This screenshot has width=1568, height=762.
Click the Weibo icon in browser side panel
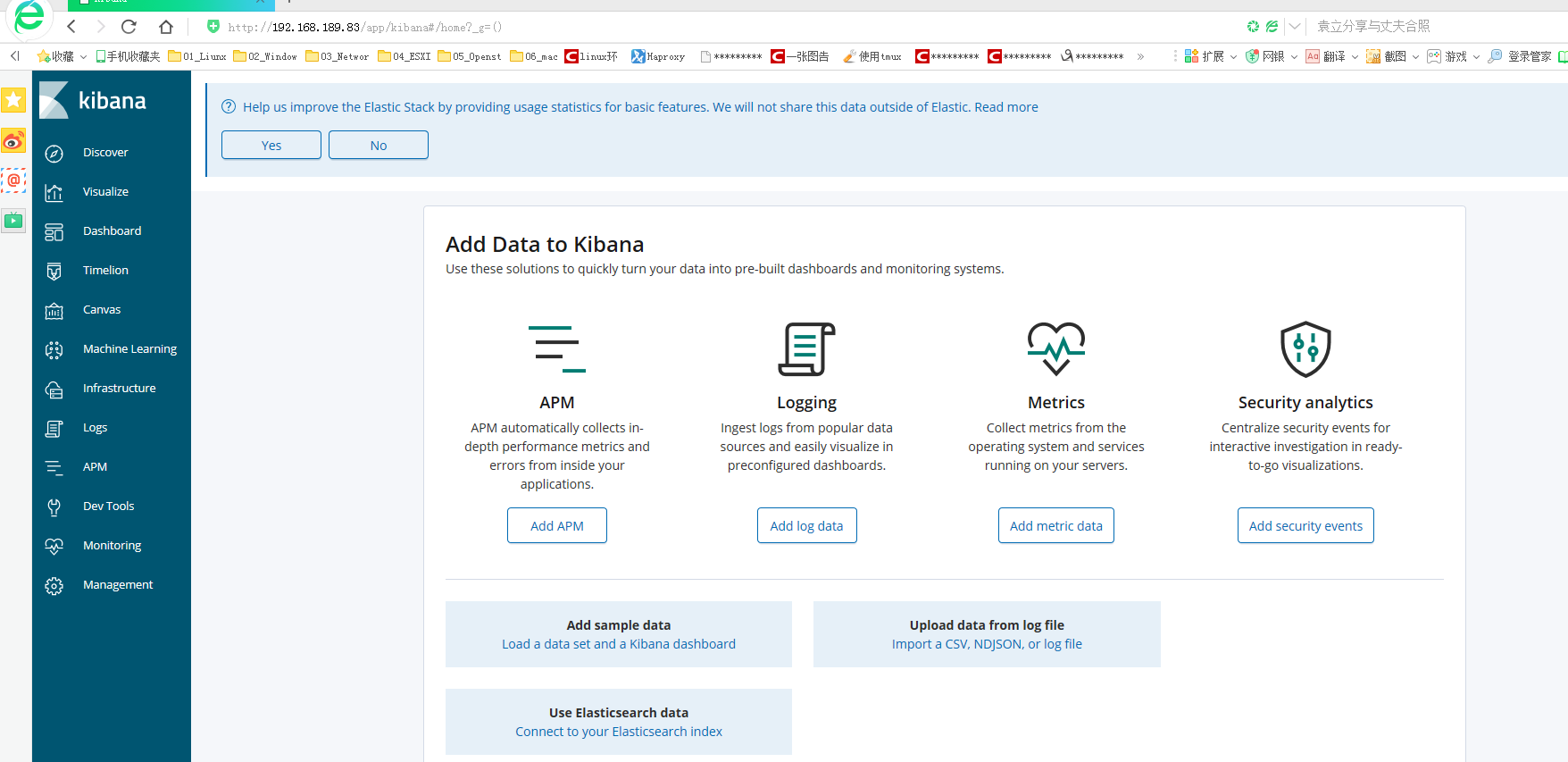click(x=13, y=140)
